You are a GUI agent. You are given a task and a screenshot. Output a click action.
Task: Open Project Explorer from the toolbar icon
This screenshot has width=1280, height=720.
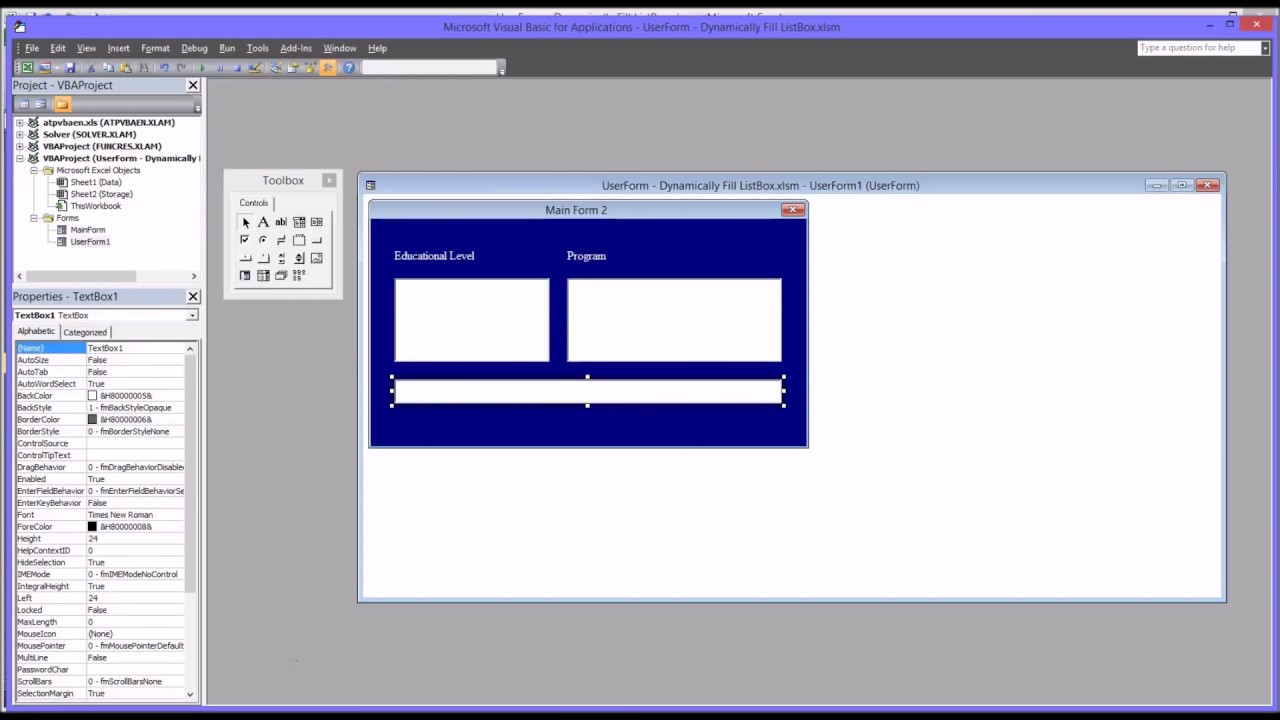point(276,68)
